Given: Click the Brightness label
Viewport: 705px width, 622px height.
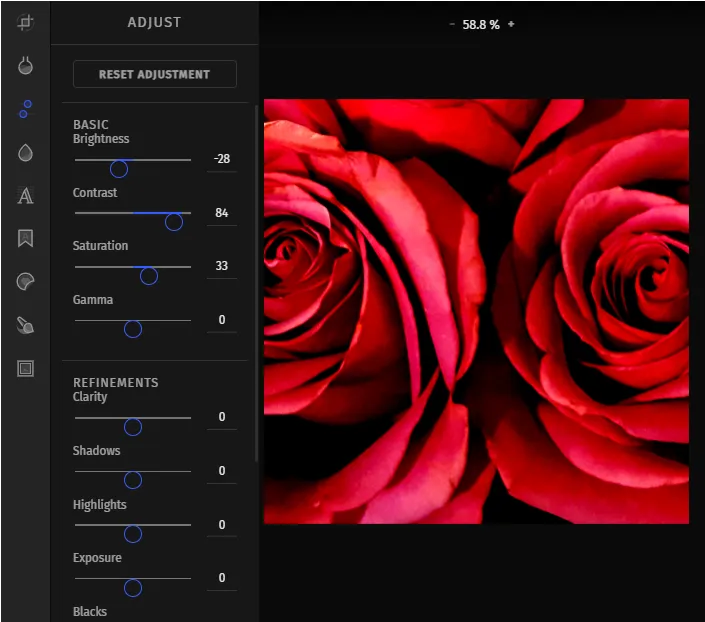Looking at the screenshot, I should click(101, 139).
